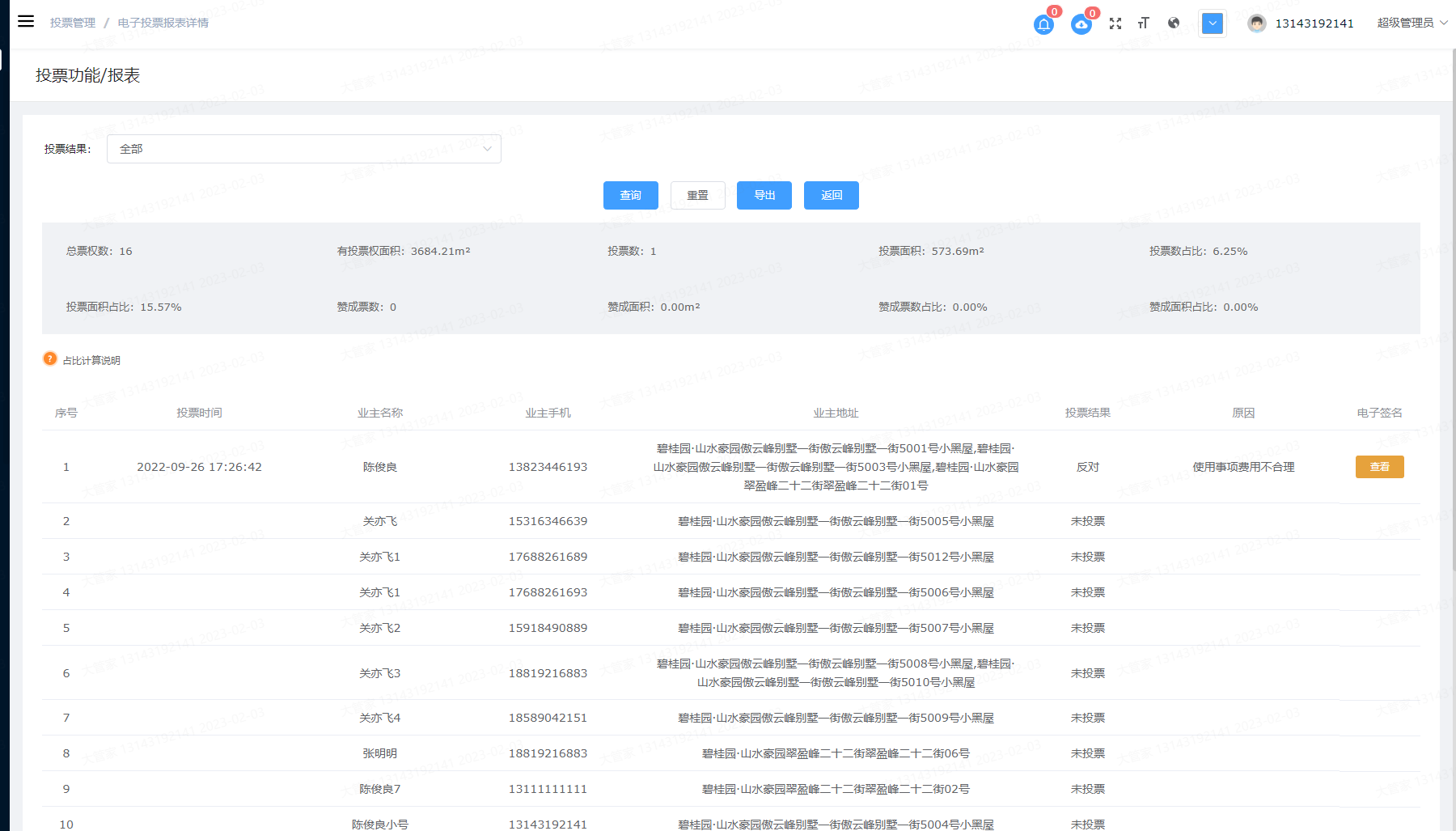
Task: Open the language globe icon
Action: click(x=1174, y=23)
